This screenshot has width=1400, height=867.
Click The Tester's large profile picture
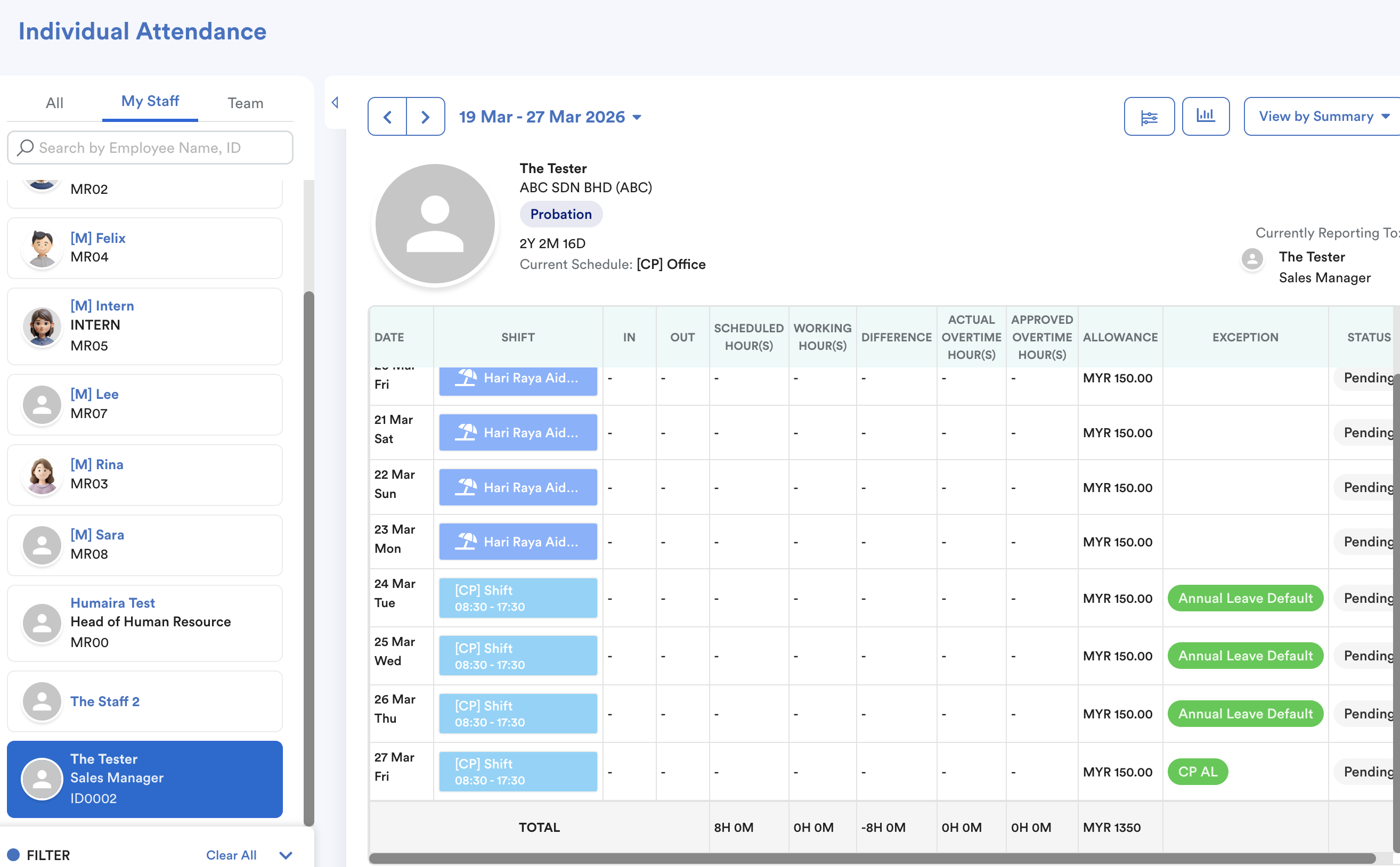[435, 224]
